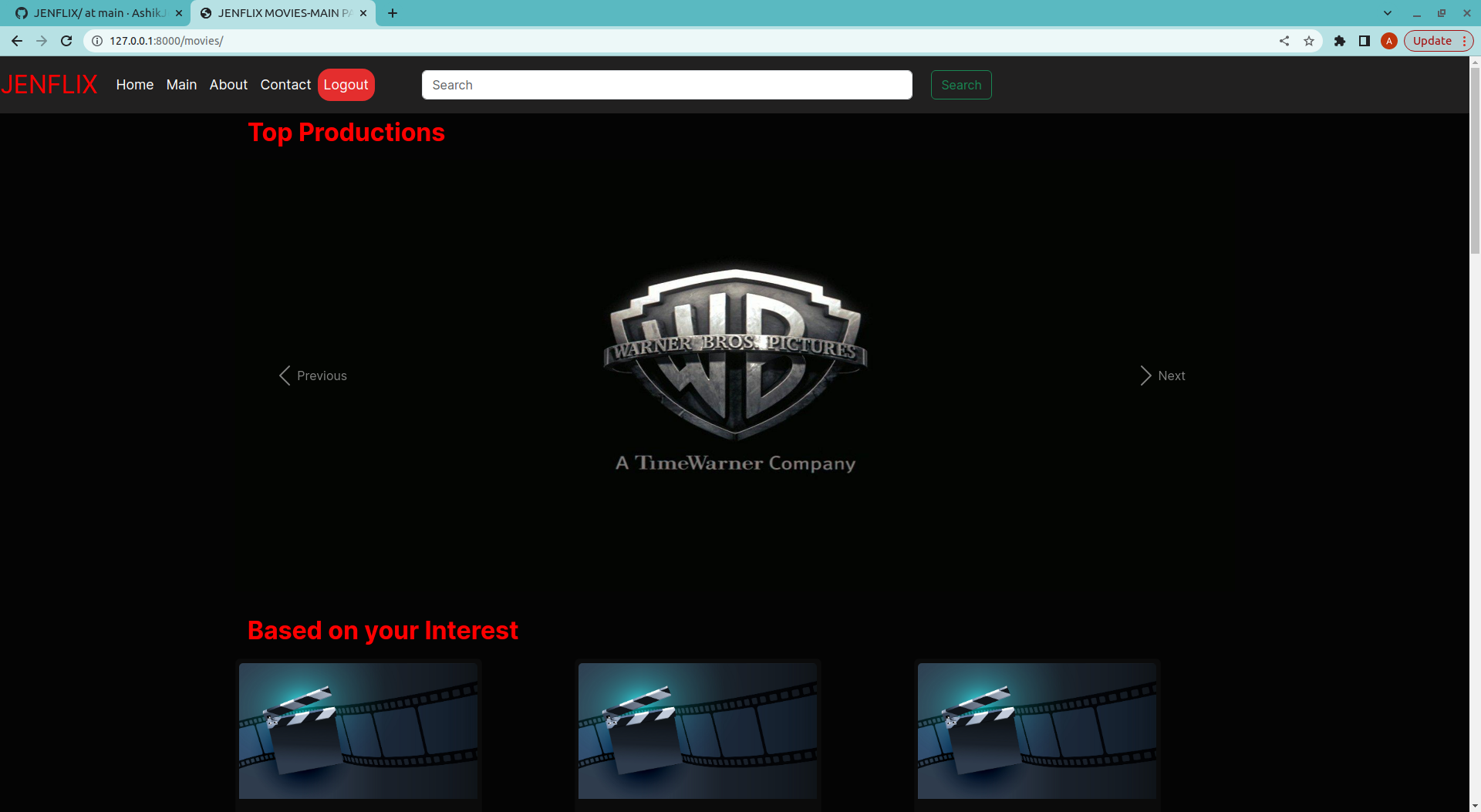The height and width of the screenshot is (812, 1481).
Task: Open the About nav link
Action: pos(228,85)
